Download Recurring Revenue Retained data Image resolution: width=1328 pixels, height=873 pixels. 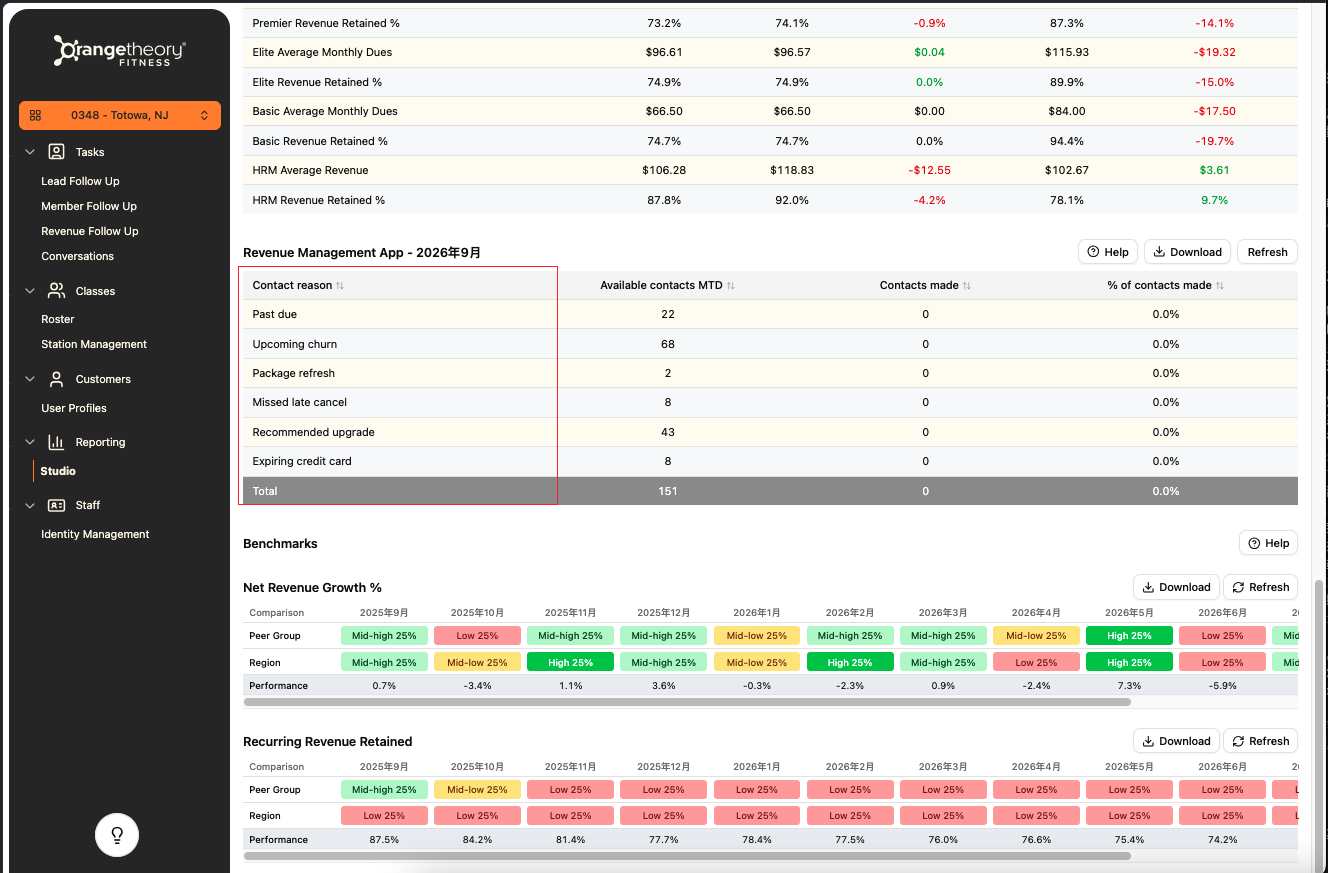click(x=1176, y=741)
